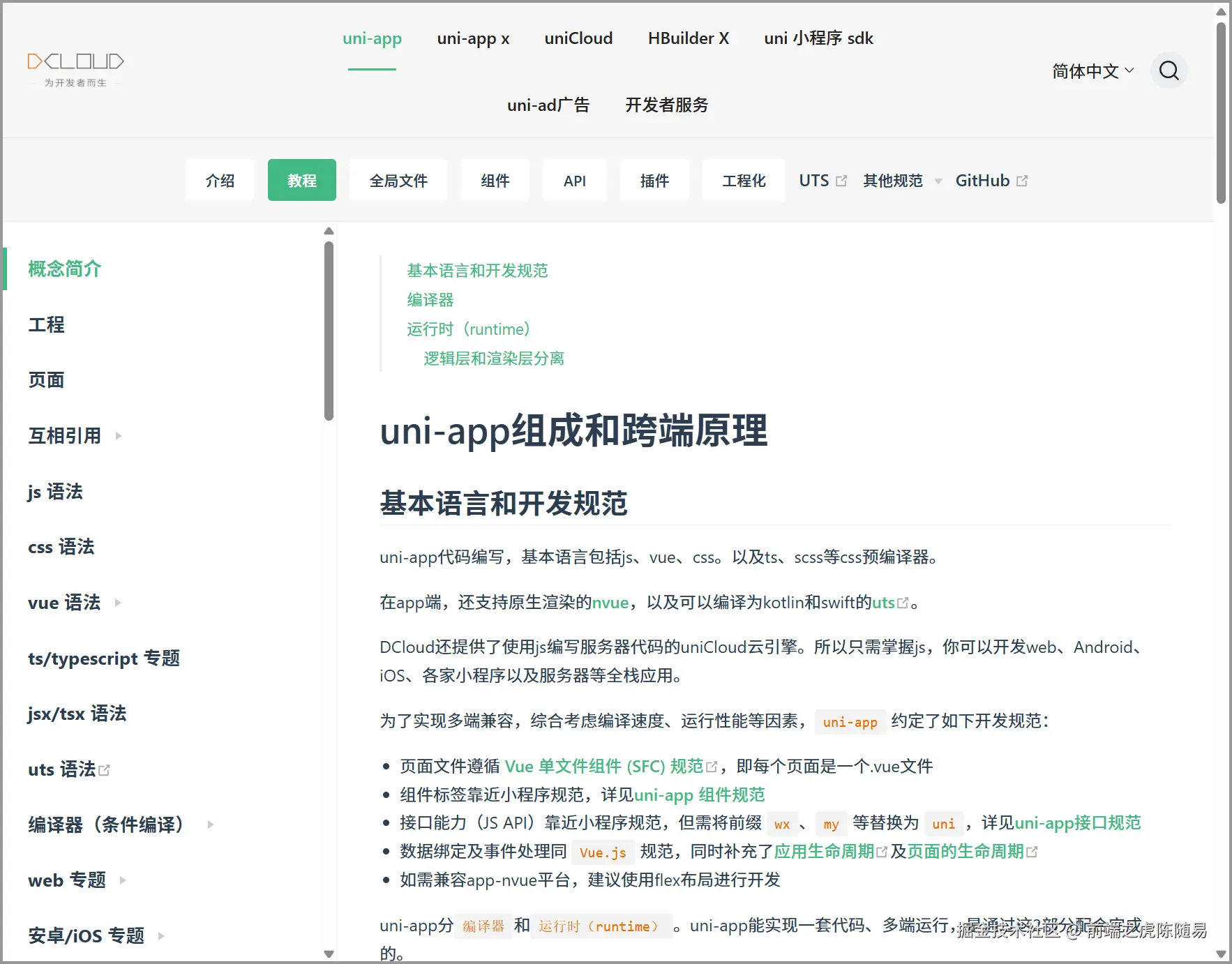Open the 页面的生命周期 link
1232x964 pixels.
coord(966,852)
